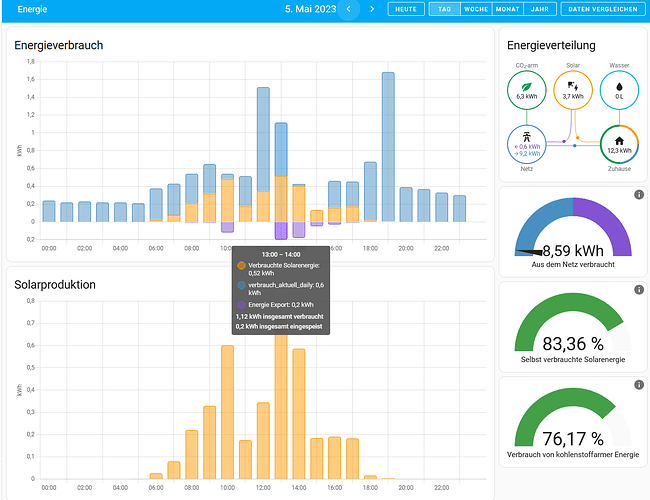Viewport: 650px width, 500px height.
Task: Open info icon on kohlenstoffarmer Energie gauge
Action: pyautogui.click(x=639, y=385)
